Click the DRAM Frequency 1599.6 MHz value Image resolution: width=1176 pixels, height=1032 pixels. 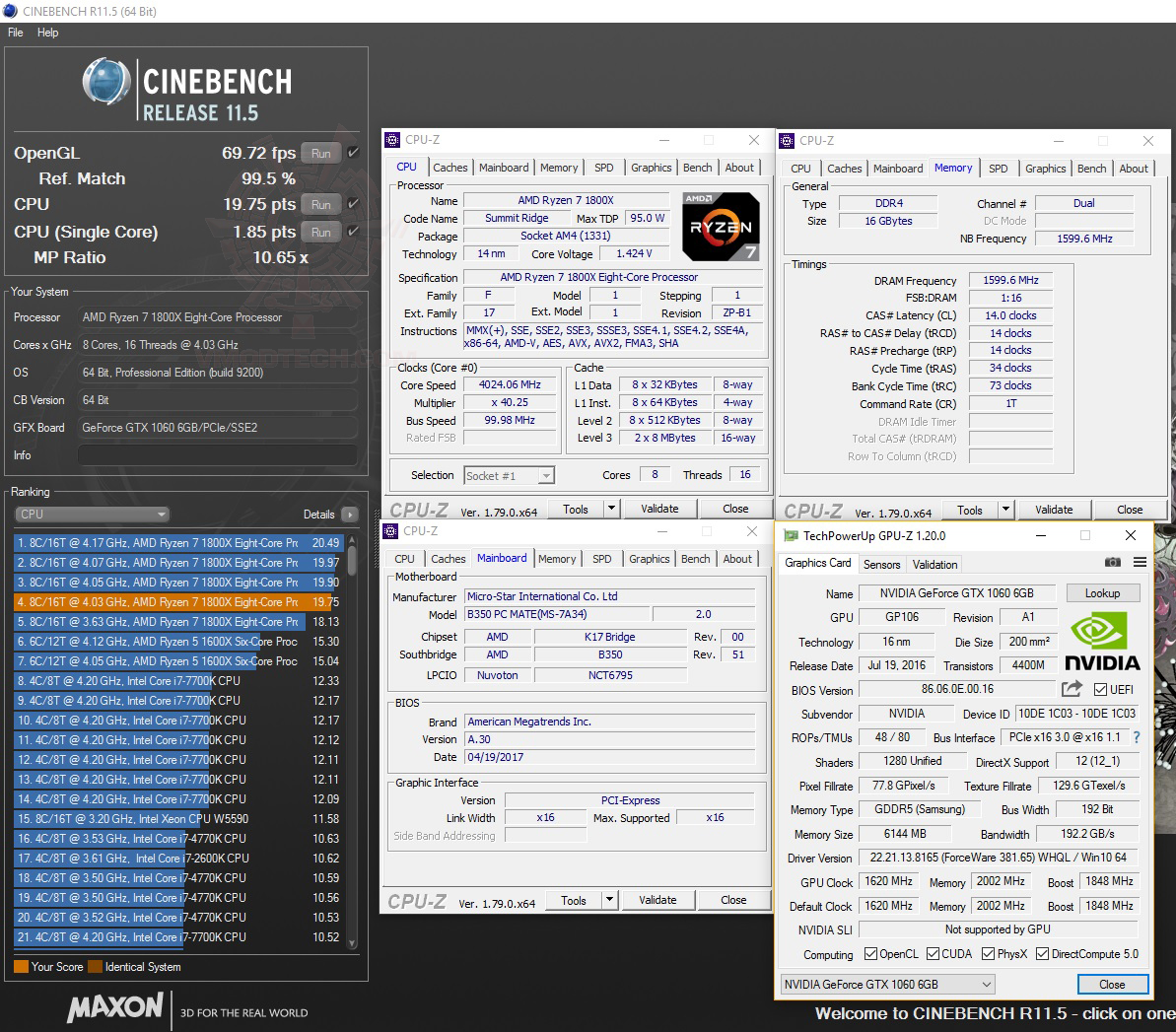coord(1010,280)
